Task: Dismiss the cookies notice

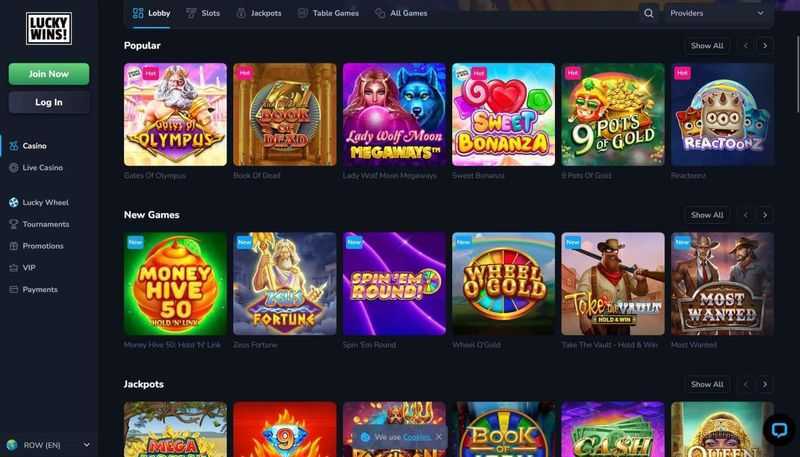Action: click(x=439, y=437)
